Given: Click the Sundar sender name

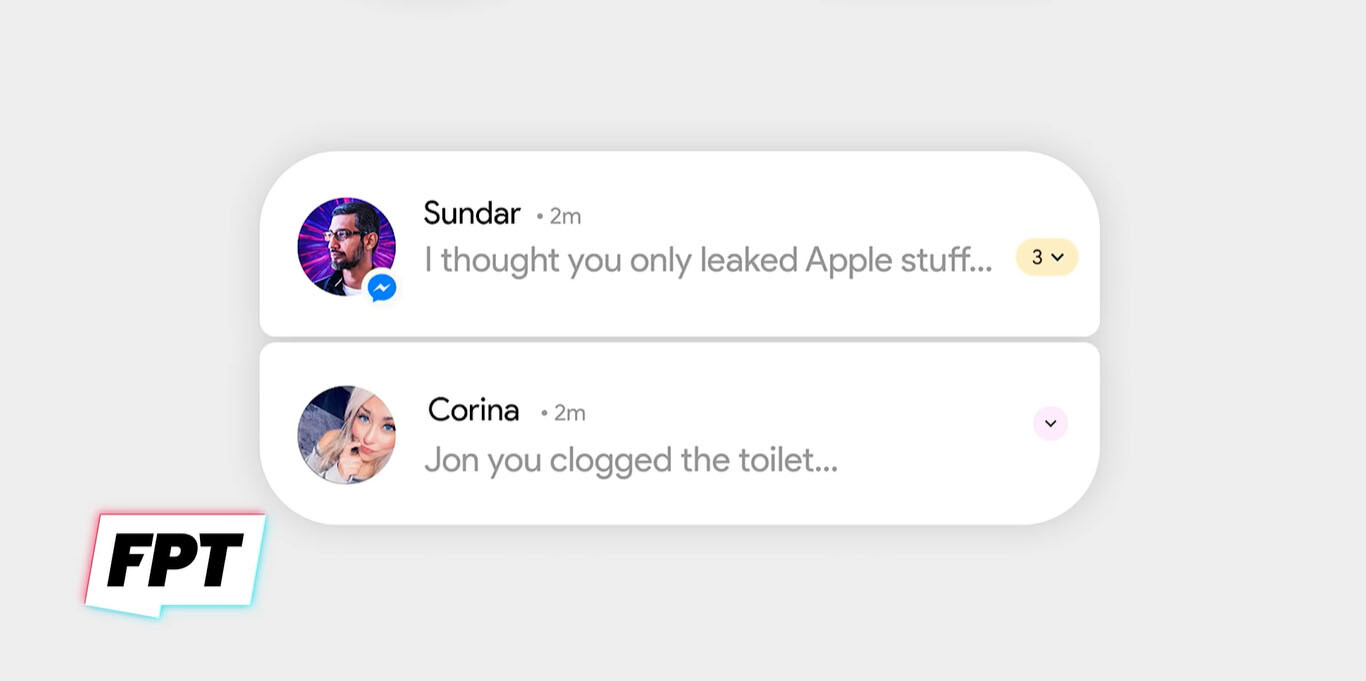Looking at the screenshot, I should click(x=471, y=213).
